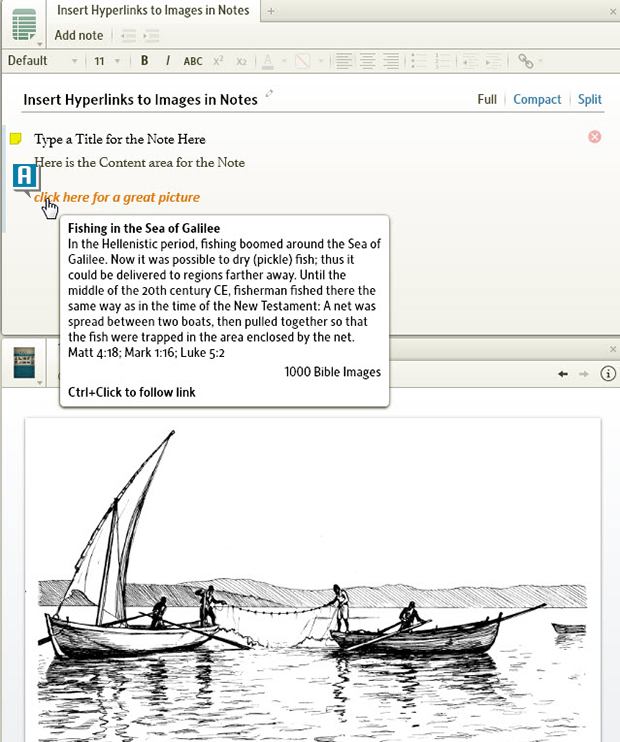Insert a bulleted list

pos(417,61)
